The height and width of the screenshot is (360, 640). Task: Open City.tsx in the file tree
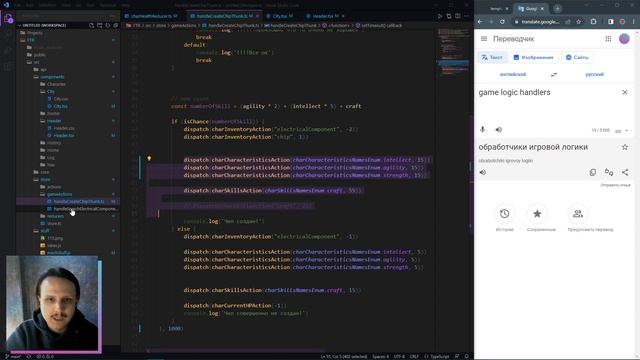click(x=61, y=106)
